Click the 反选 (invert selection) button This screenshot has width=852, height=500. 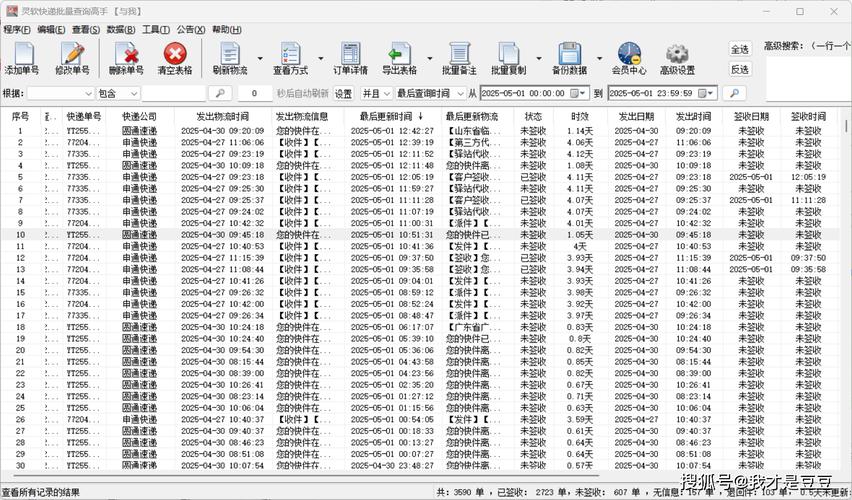[740, 69]
